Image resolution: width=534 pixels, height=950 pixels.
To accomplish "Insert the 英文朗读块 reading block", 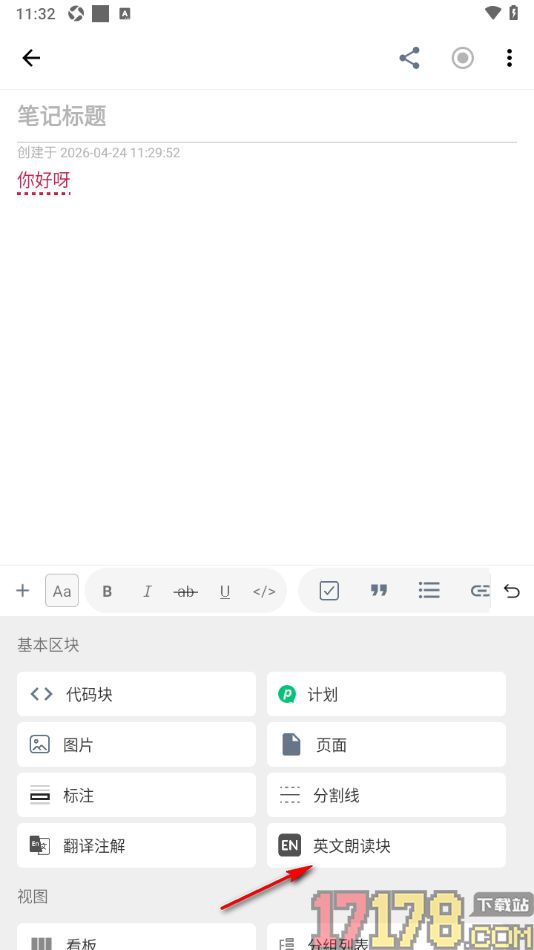I will coord(386,845).
